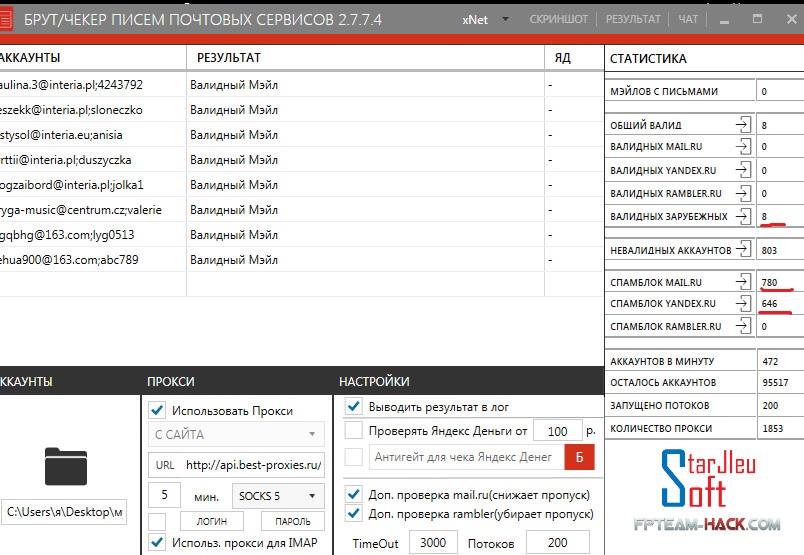The width and height of the screenshot is (804, 555).
Task: Enable Проверять Яндекс Деньги checkbox
Action: pyautogui.click(x=353, y=430)
